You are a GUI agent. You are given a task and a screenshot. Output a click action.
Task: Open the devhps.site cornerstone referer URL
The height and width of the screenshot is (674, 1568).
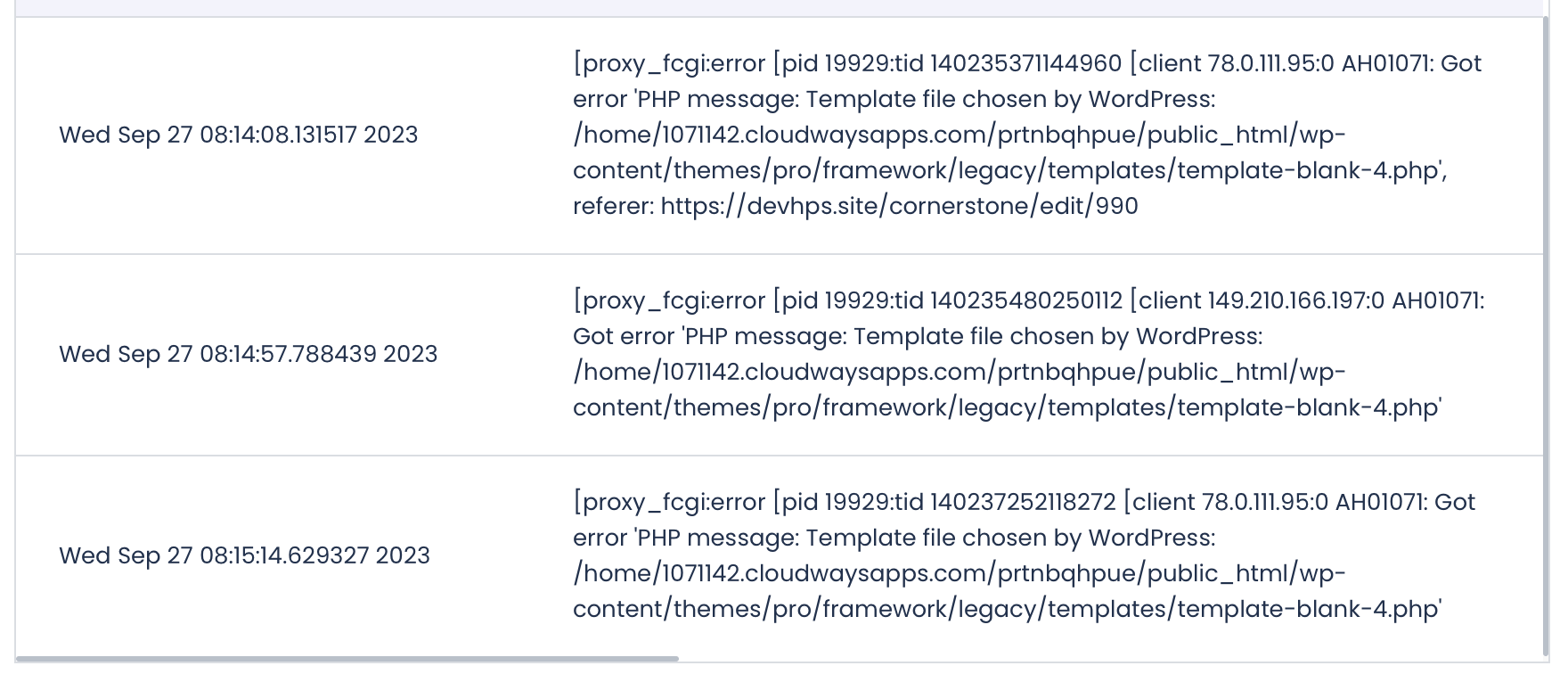tap(899, 206)
